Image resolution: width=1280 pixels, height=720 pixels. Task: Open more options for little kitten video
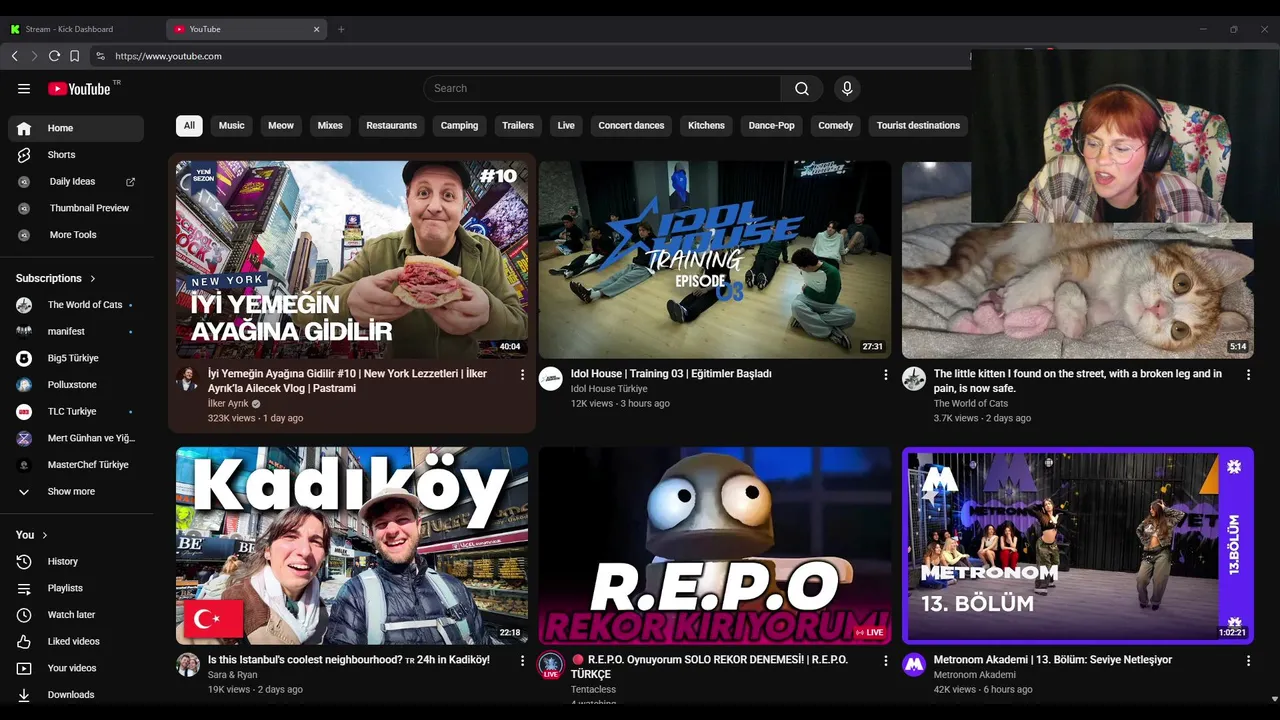tap(1248, 375)
